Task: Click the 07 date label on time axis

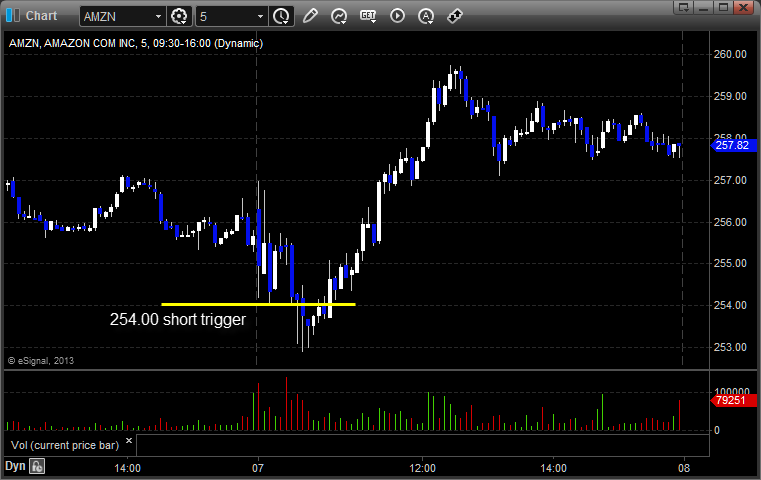Action: (258, 468)
